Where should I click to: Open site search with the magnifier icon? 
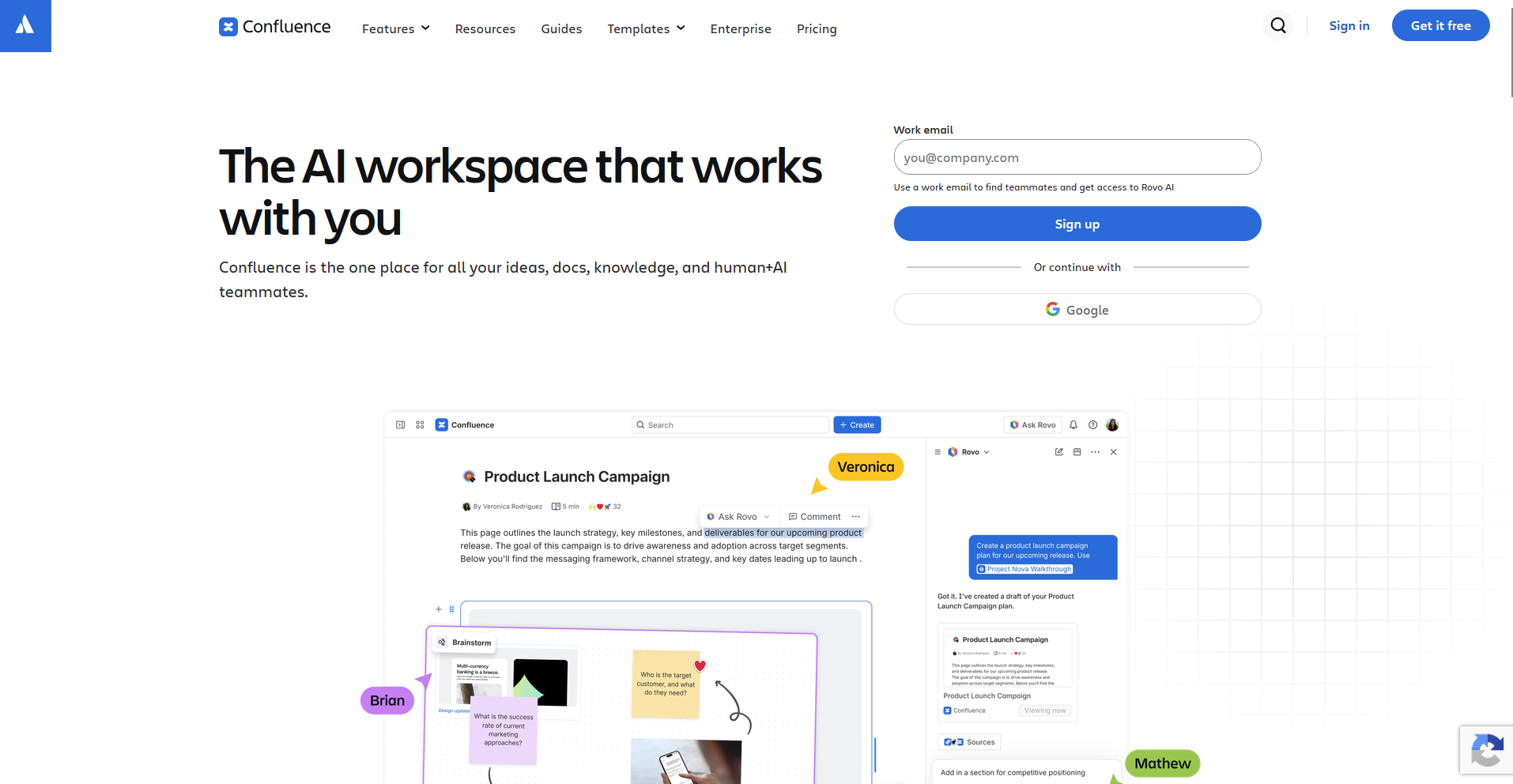pyautogui.click(x=1278, y=25)
